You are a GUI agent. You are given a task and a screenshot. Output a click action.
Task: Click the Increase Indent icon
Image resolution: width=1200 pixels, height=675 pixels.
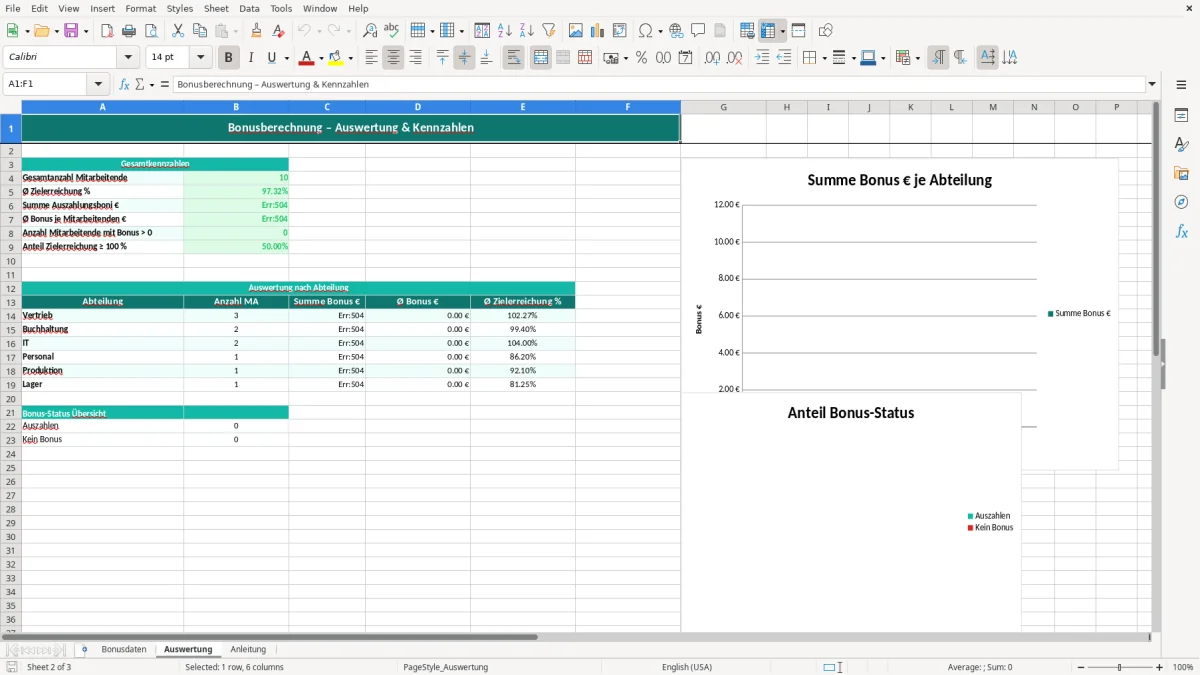pyautogui.click(x=762, y=58)
